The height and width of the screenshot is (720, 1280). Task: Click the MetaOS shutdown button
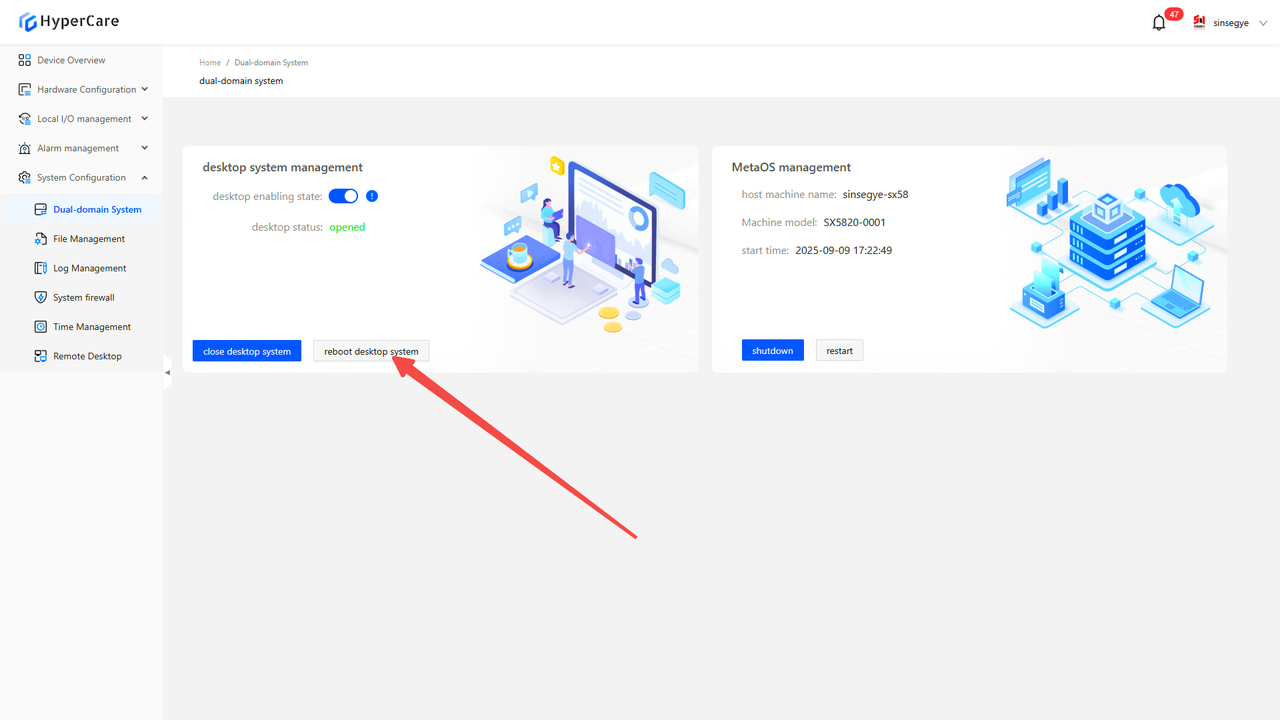(x=773, y=350)
